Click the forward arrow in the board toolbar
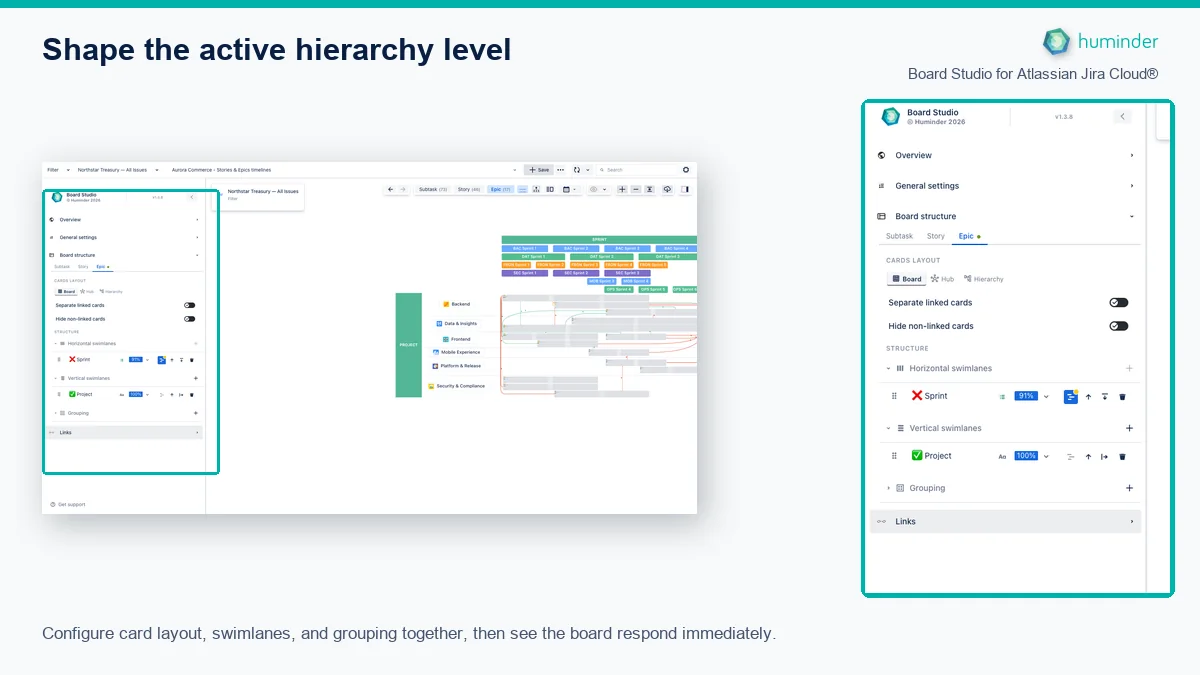This screenshot has width=1200, height=675. click(x=403, y=189)
